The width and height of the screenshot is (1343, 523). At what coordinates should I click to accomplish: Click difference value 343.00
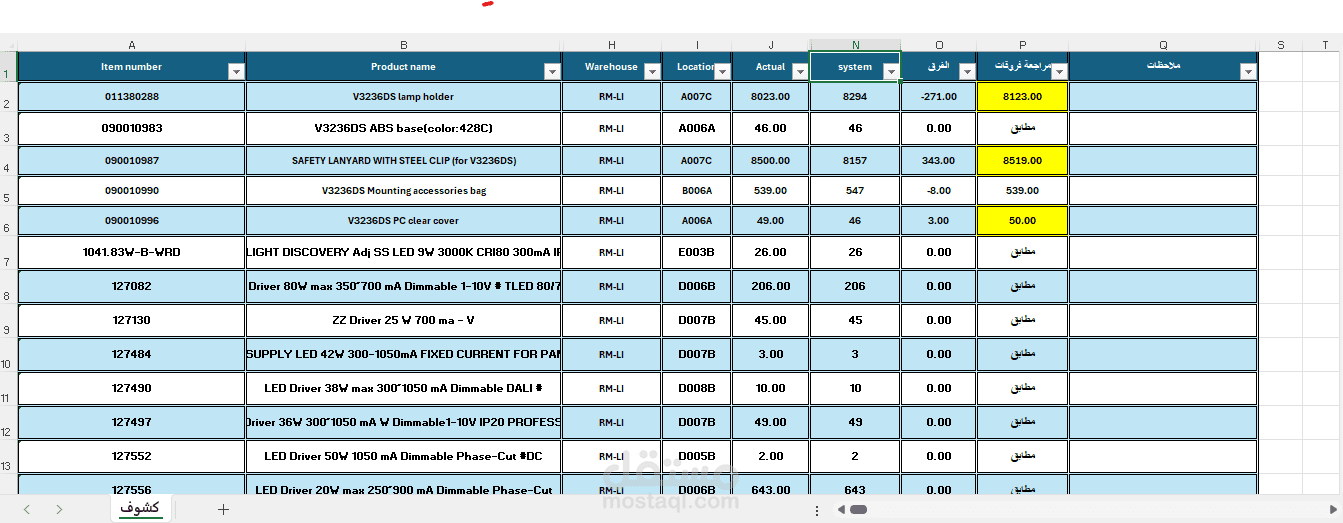click(939, 160)
